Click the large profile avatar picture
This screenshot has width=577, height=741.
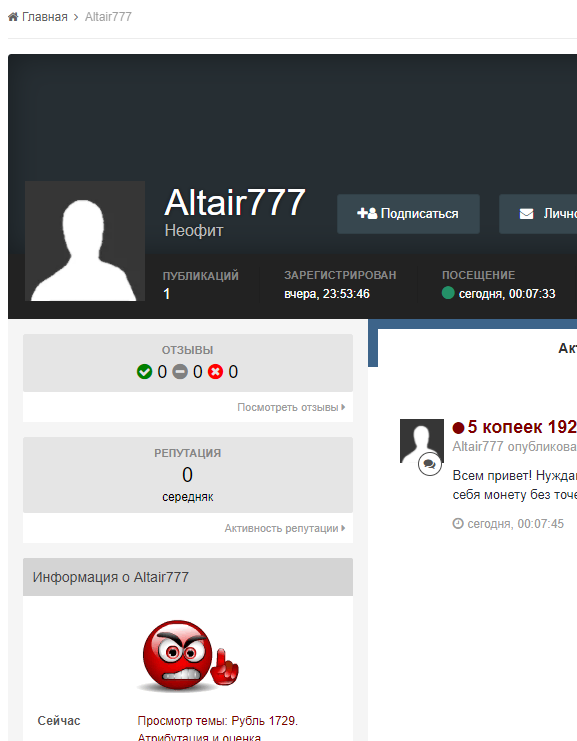[x=85, y=241]
